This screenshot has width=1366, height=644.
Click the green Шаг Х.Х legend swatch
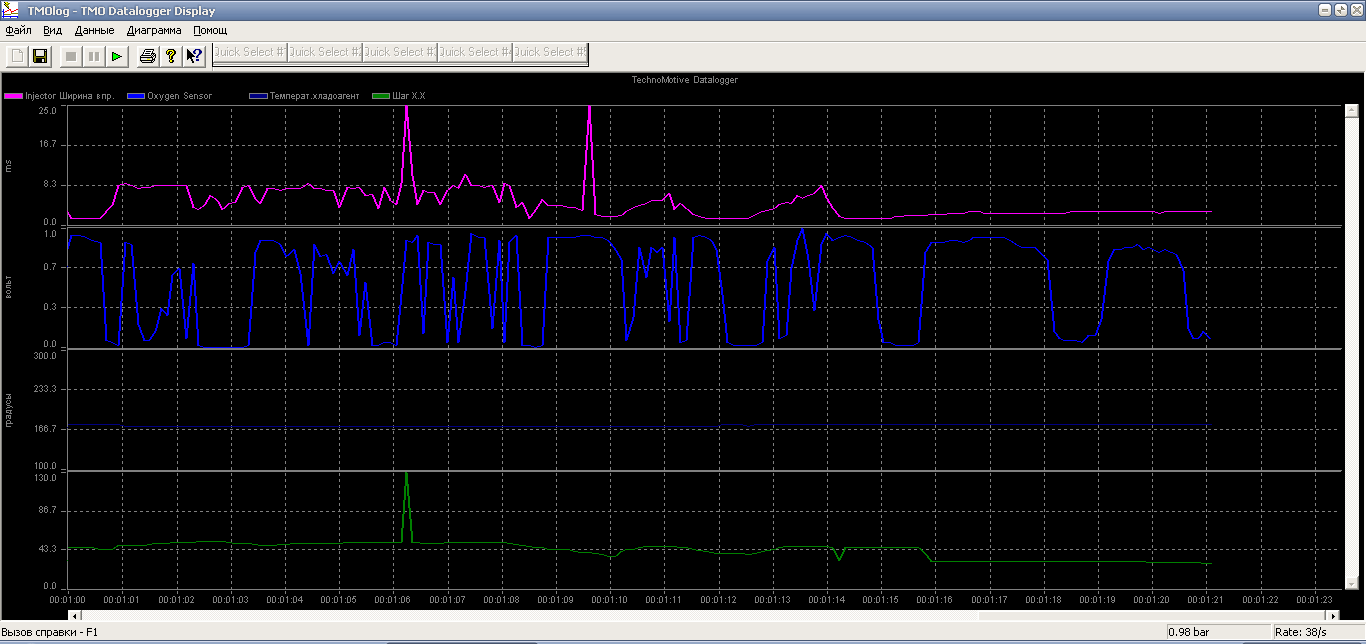click(380, 96)
